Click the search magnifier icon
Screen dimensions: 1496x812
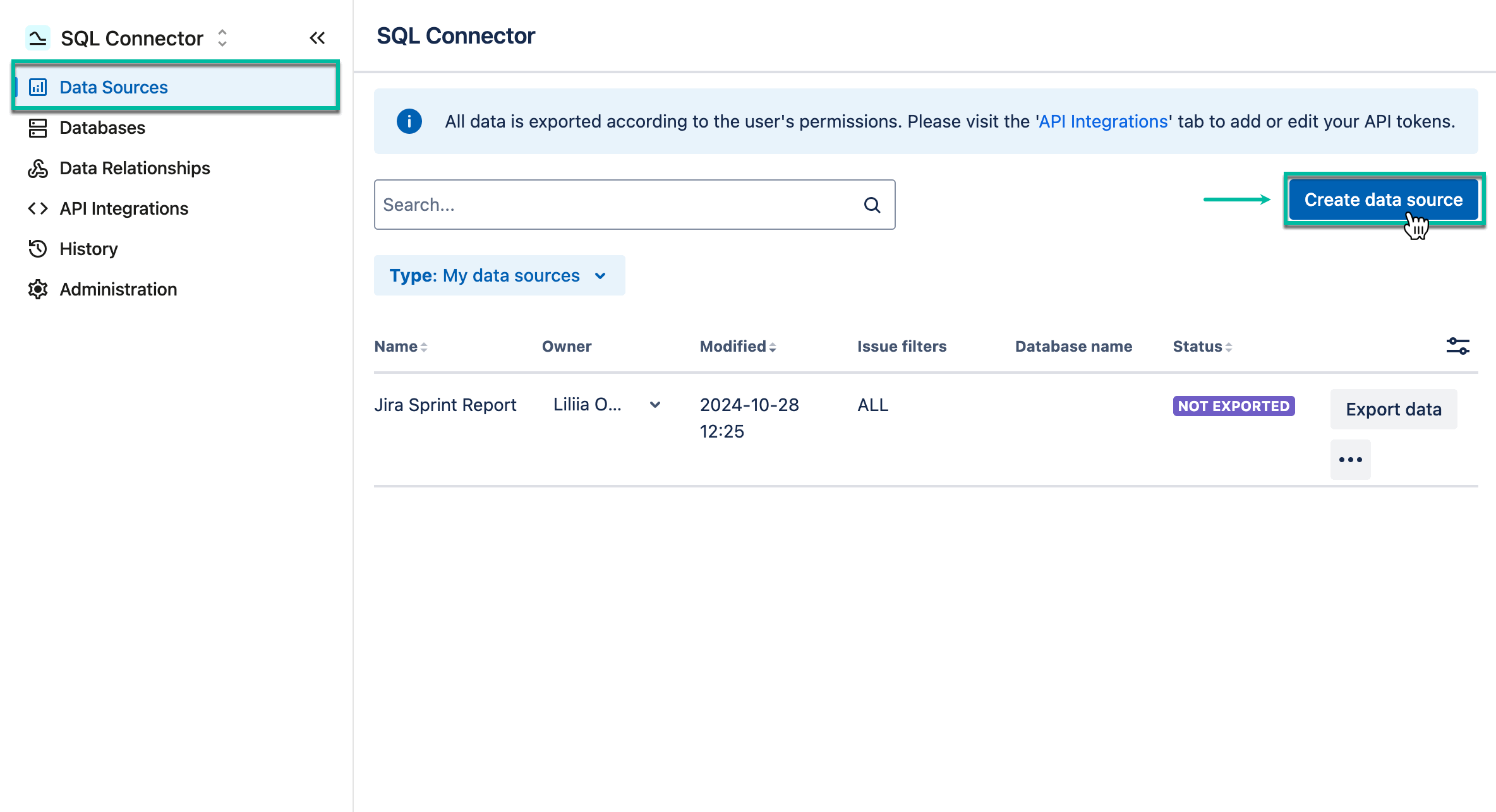click(871, 205)
